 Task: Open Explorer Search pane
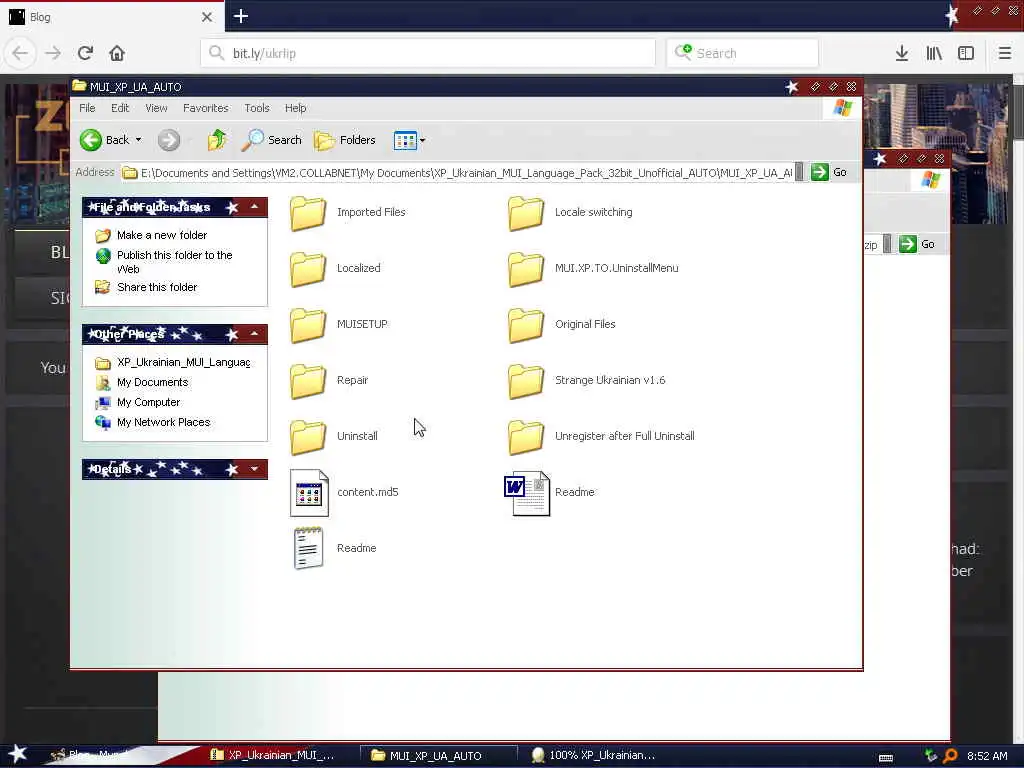point(271,140)
